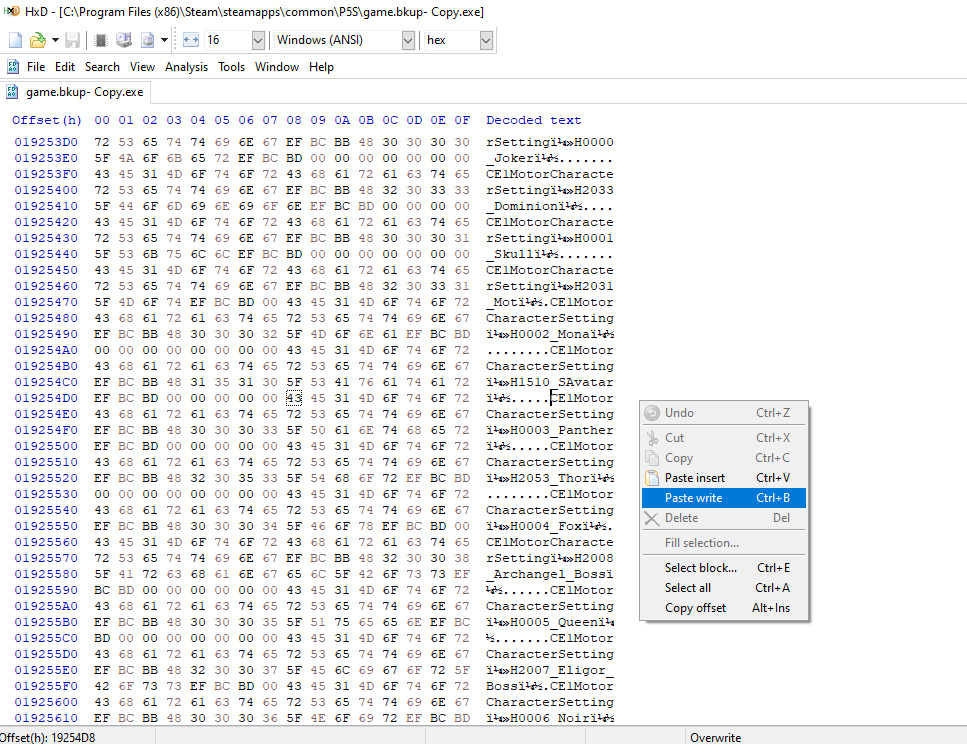Click decoded text 'H1510_SAvatar' row
The height and width of the screenshot is (744, 967).
click(x=549, y=382)
